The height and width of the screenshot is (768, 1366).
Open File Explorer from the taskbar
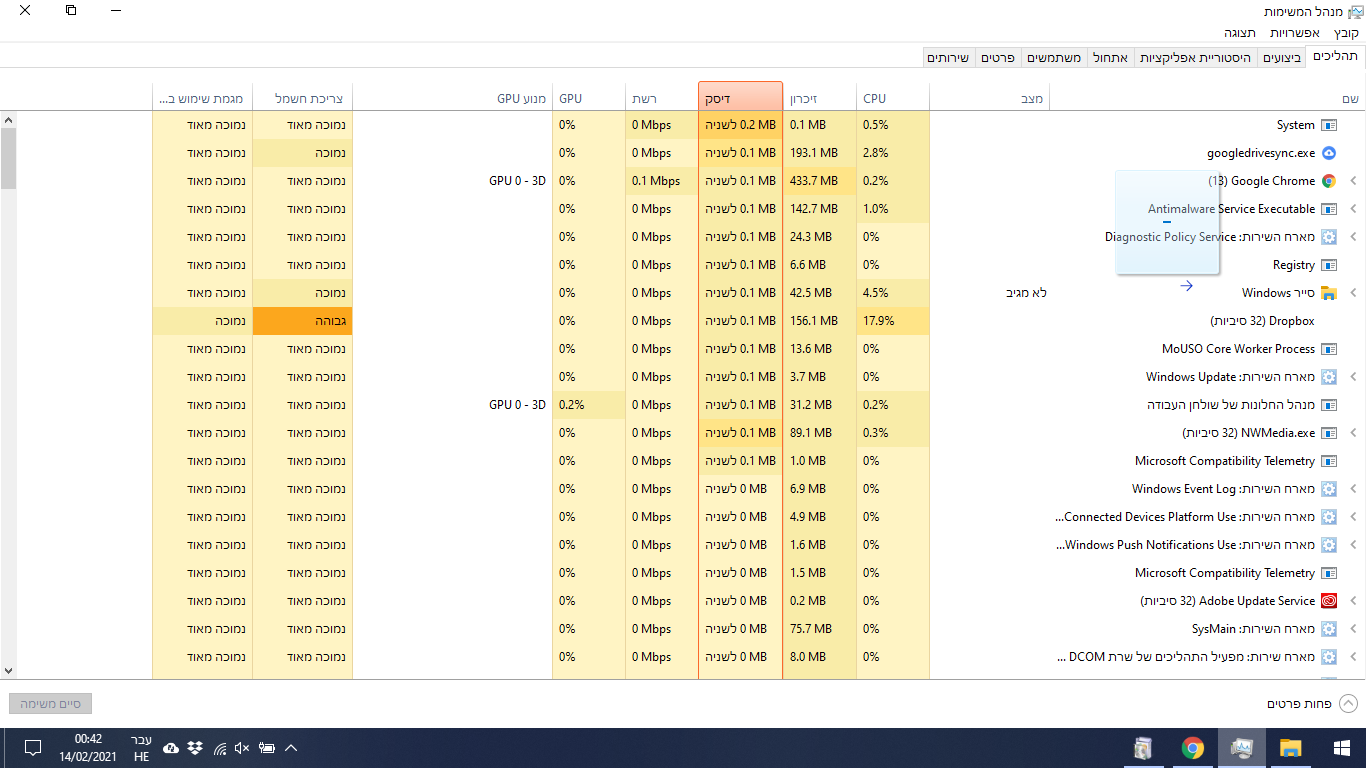(1290, 748)
